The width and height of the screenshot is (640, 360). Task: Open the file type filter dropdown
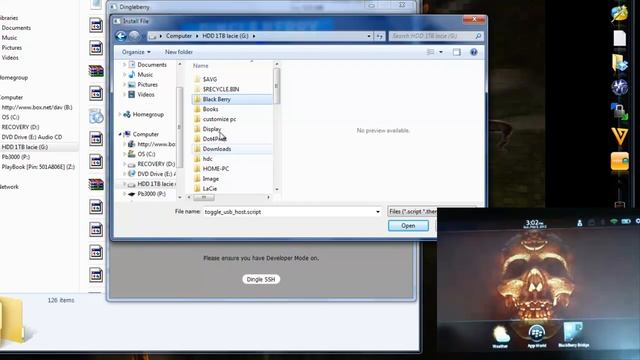coord(412,211)
